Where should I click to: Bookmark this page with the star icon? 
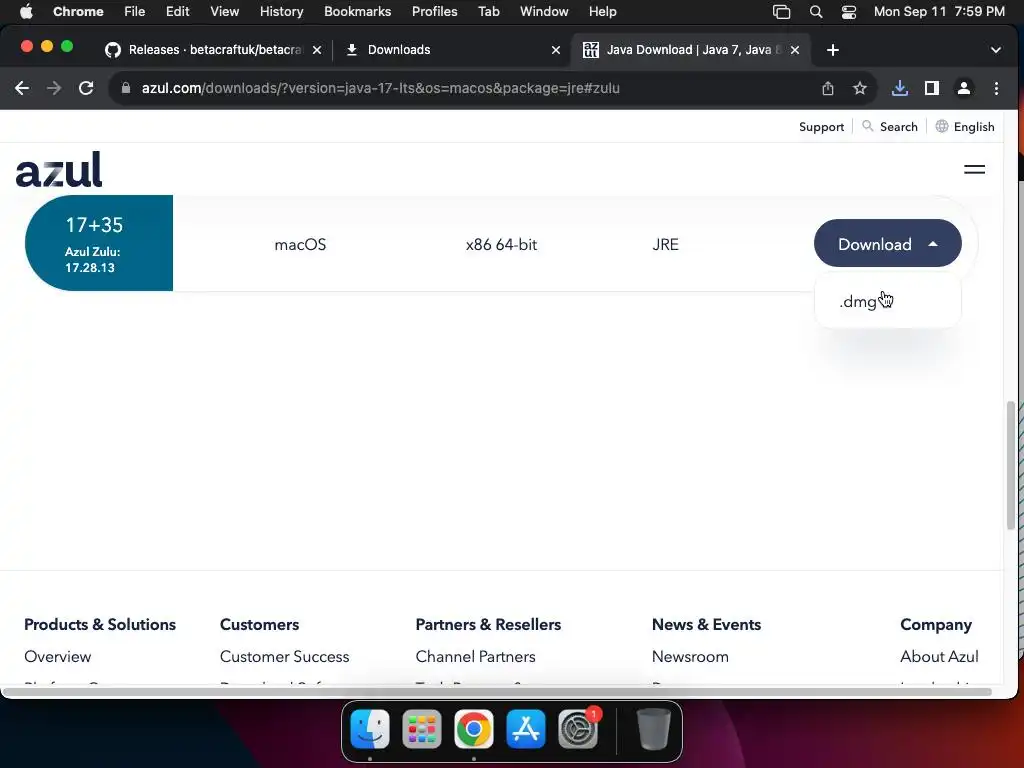pyautogui.click(x=859, y=88)
